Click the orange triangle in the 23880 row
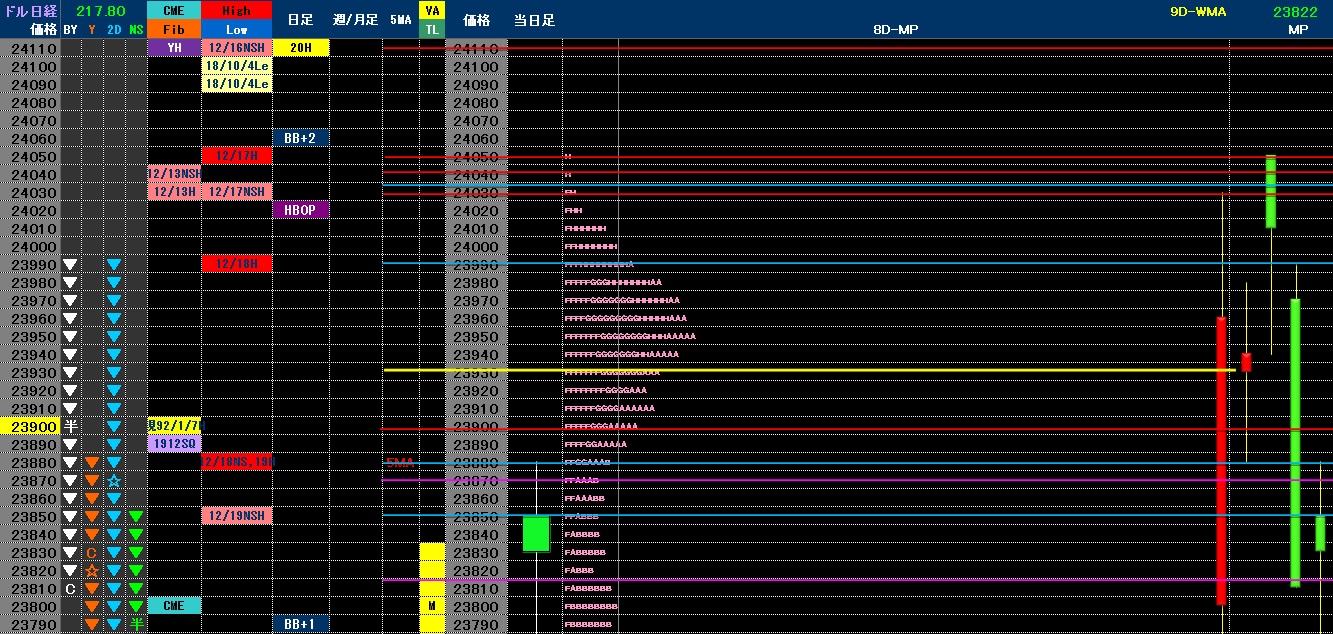 [x=92, y=463]
